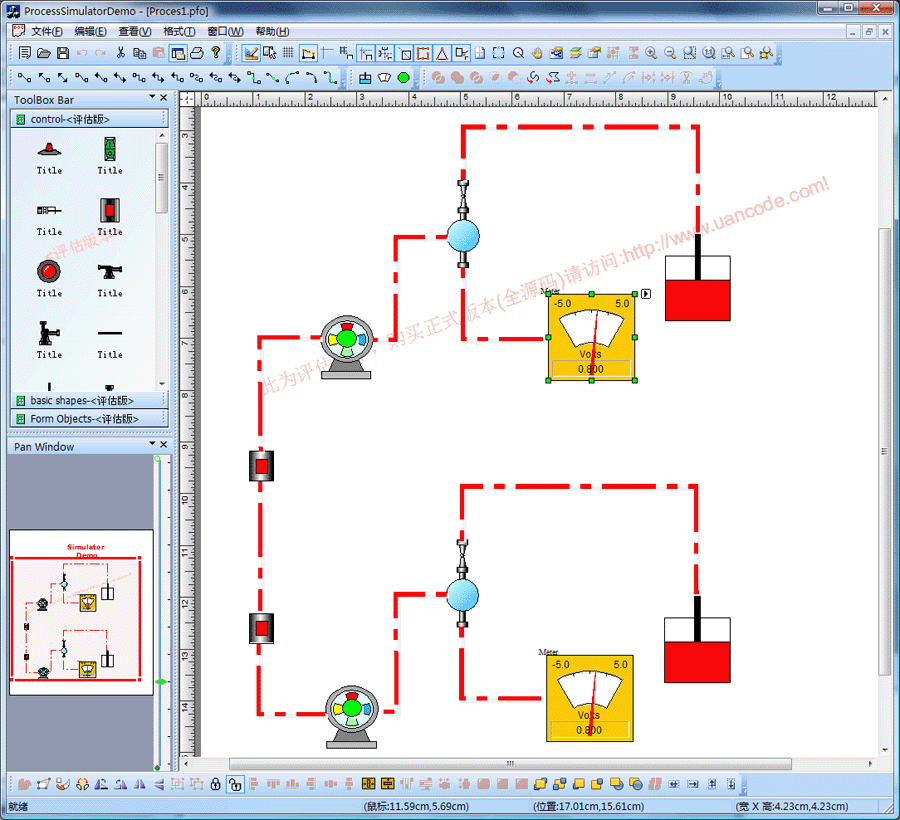Image resolution: width=900 pixels, height=820 pixels.
Task: Click the zoom in magnifier icon
Action: 651,53
